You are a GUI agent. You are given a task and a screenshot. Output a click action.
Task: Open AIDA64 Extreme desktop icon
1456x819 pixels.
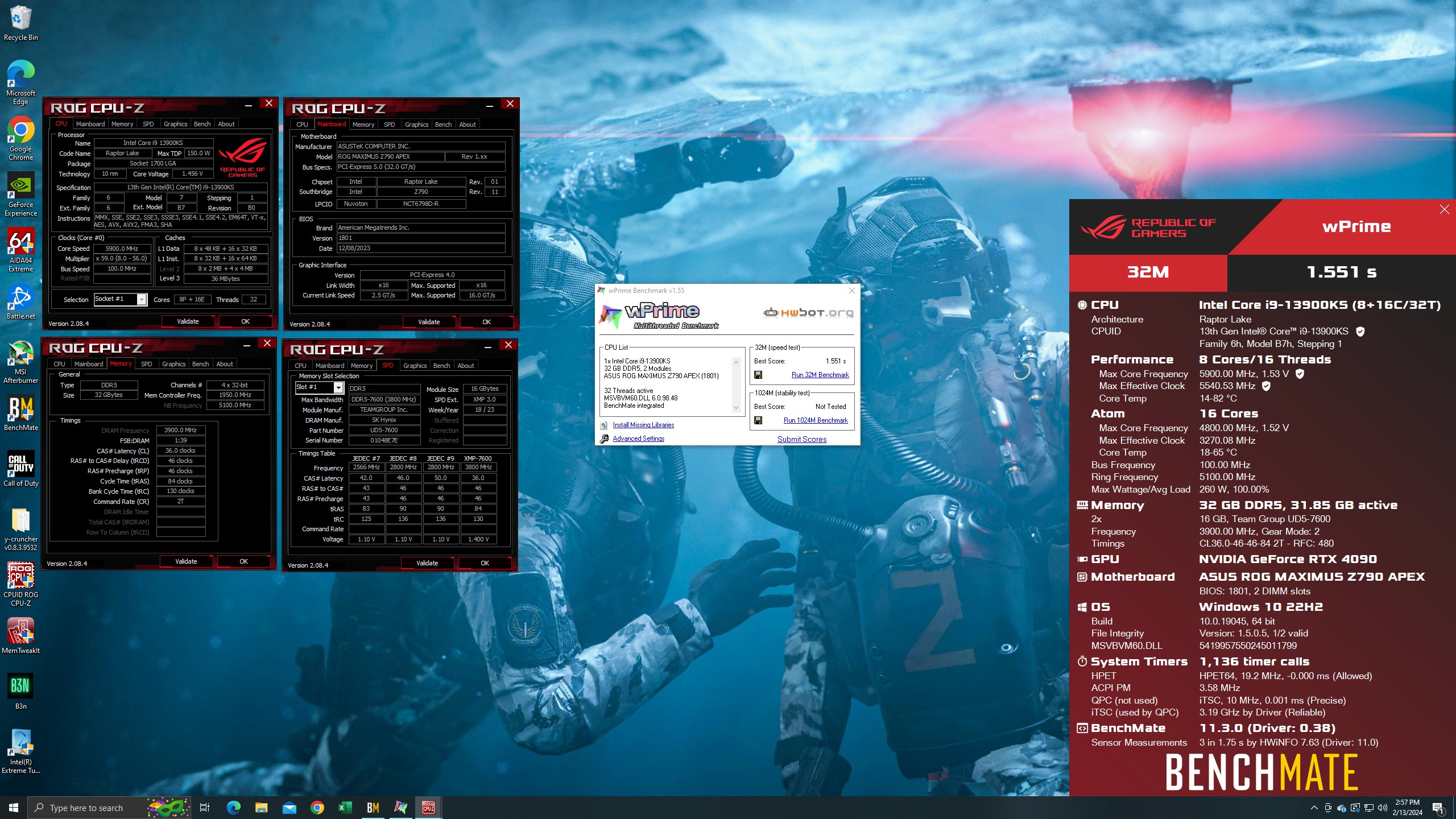(x=20, y=250)
